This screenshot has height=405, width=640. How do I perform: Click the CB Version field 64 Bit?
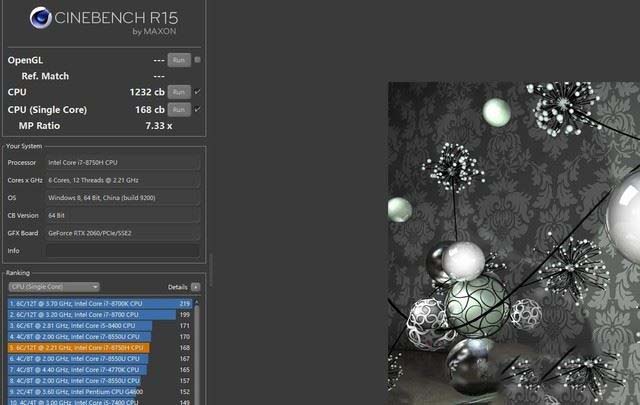(x=123, y=215)
